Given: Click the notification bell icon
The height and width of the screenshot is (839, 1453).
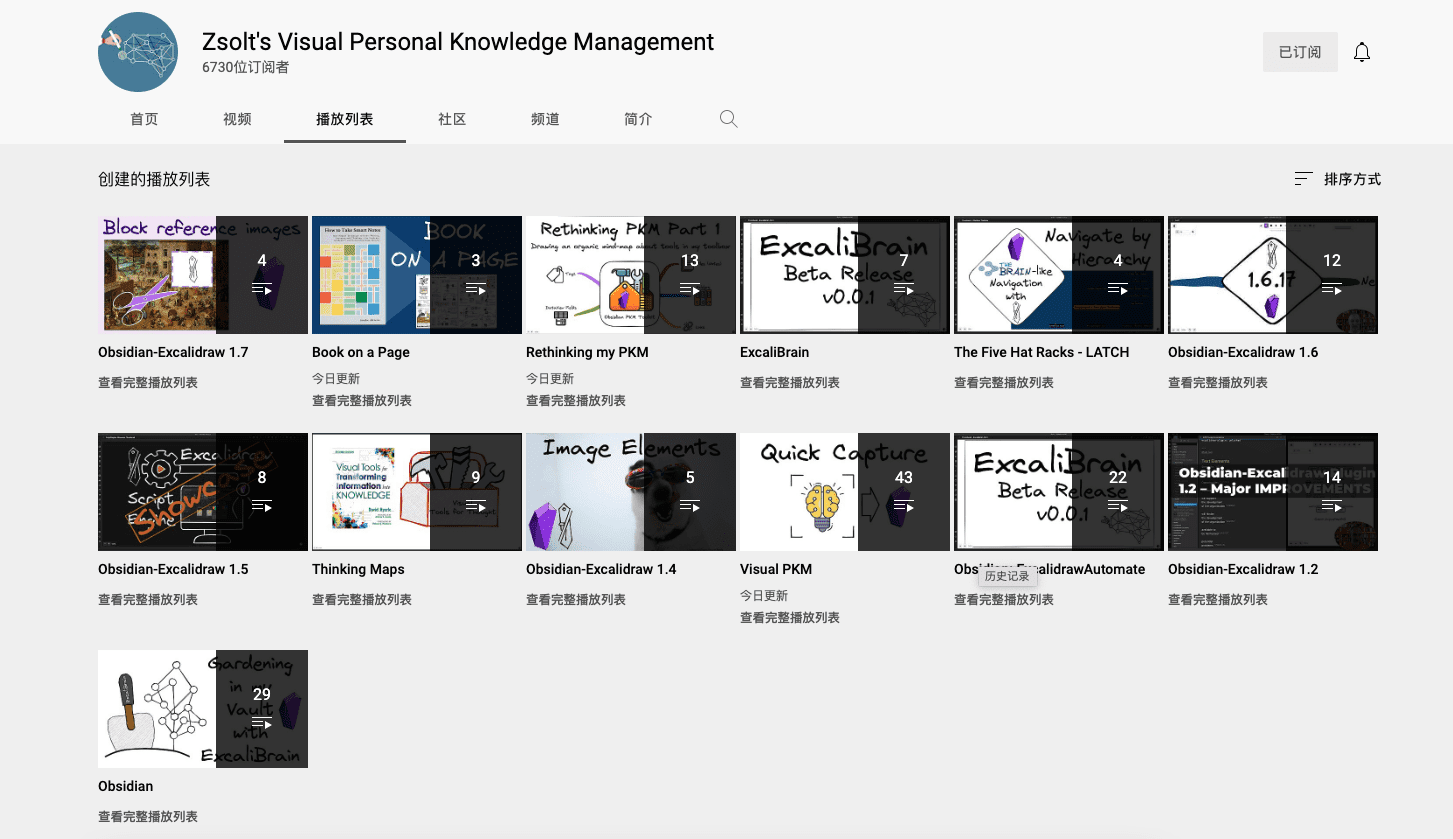Looking at the screenshot, I should (x=1361, y=52).
